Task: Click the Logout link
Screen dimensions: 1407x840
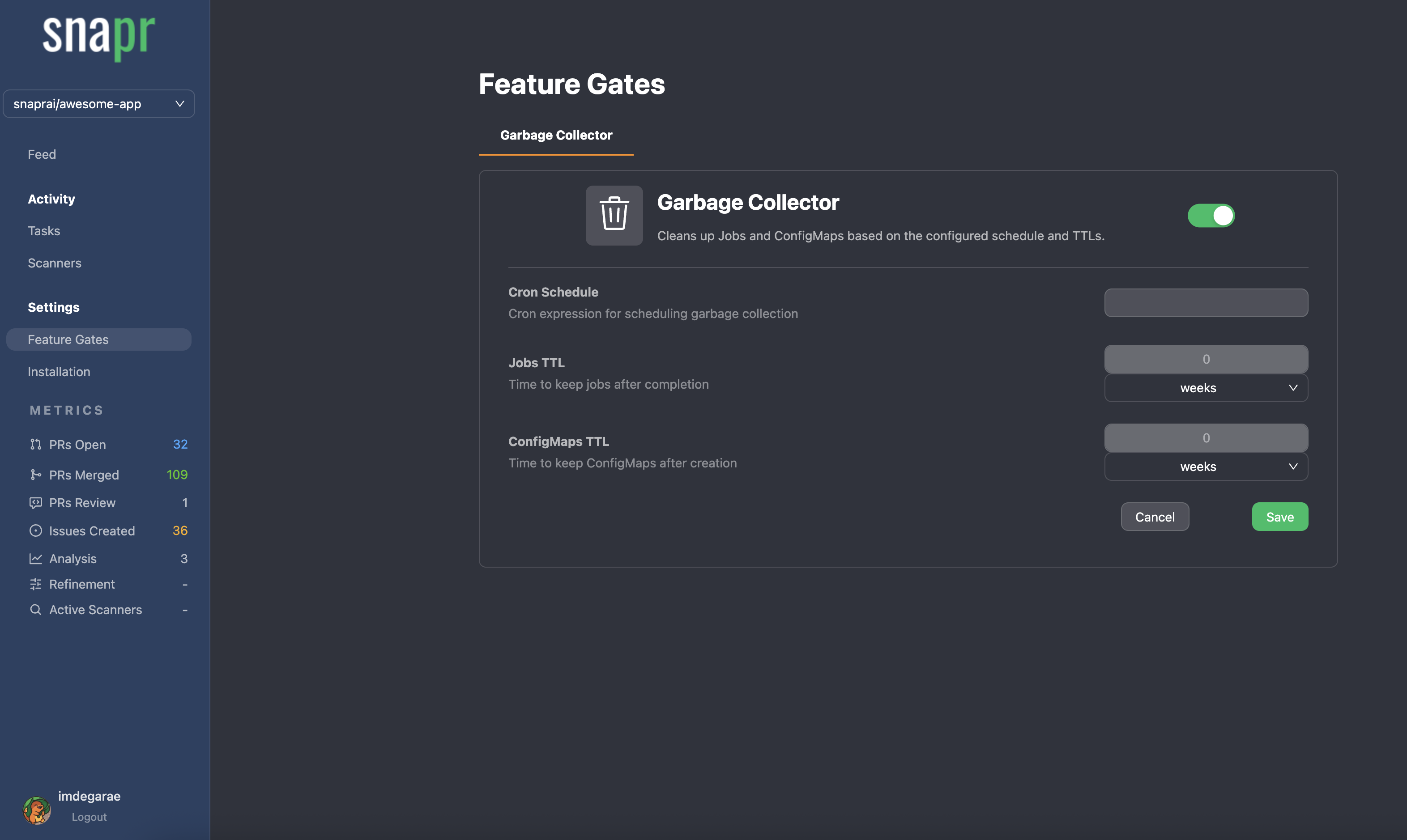Action: [89, 817]
